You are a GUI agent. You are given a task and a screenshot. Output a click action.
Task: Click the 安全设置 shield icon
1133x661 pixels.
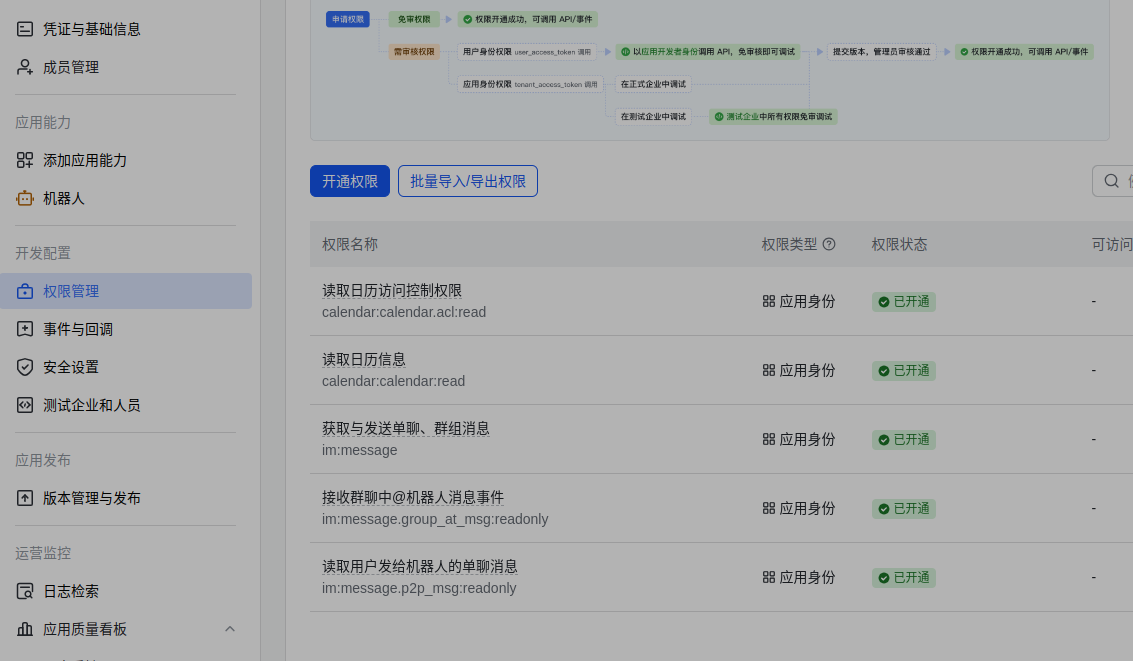pyautogui.click(x=25, y=367)
